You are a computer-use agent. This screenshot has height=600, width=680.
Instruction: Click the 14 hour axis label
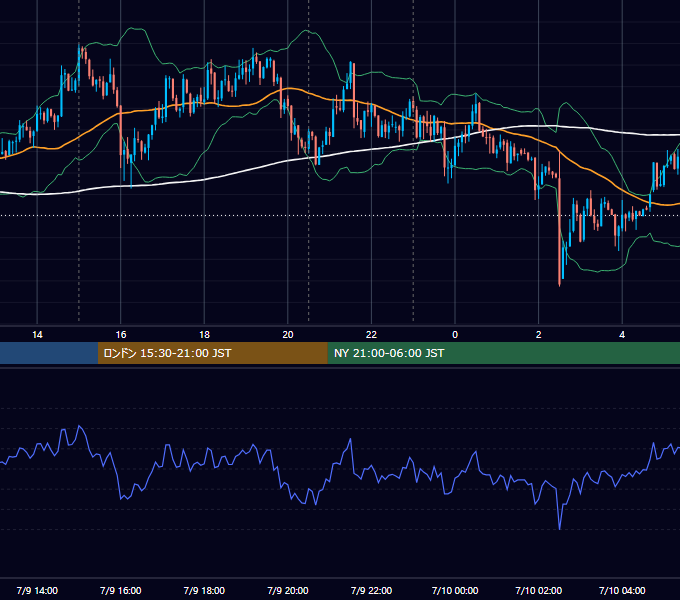37,335
